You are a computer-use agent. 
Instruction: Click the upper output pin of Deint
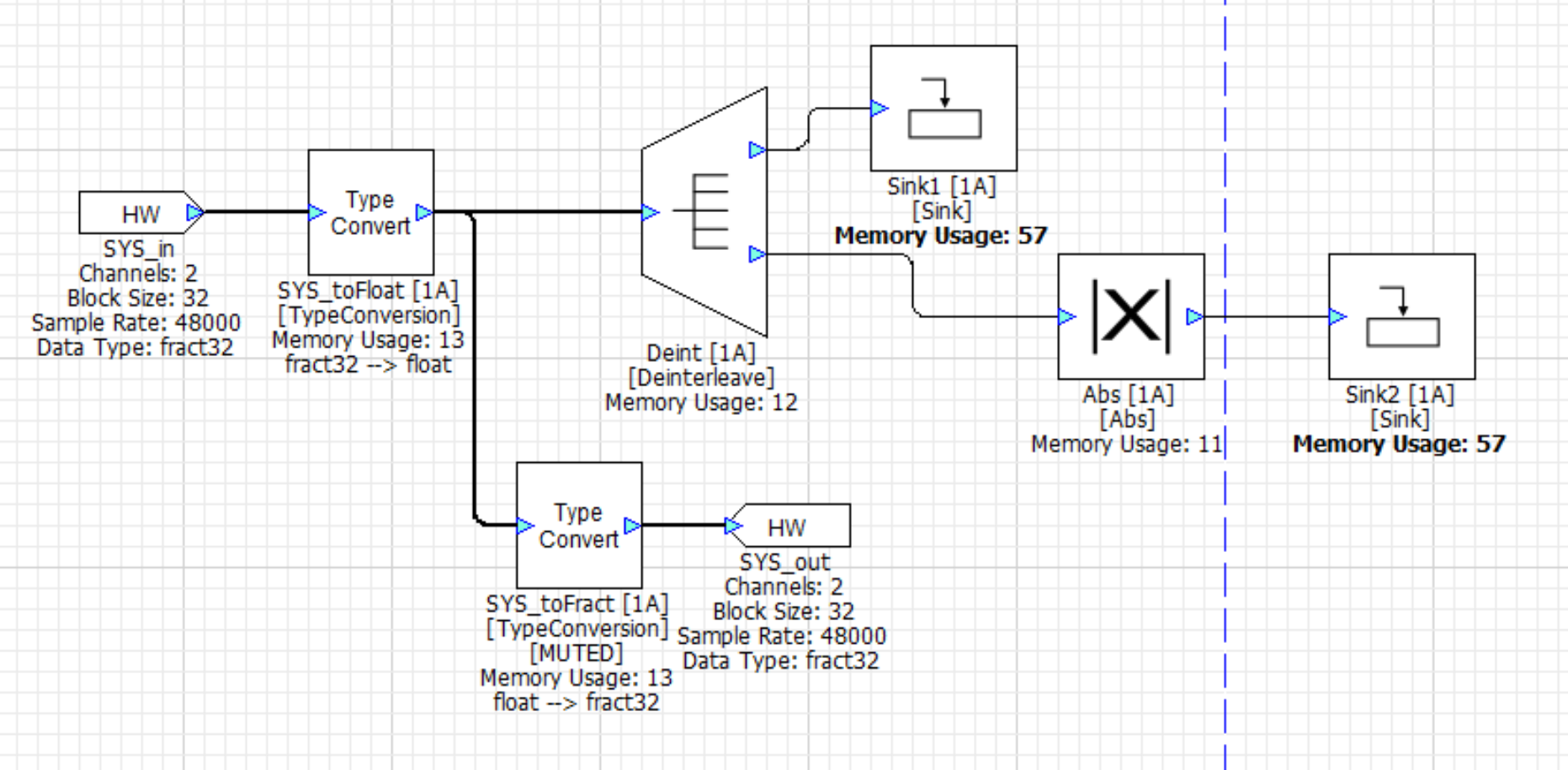point(757,150)
